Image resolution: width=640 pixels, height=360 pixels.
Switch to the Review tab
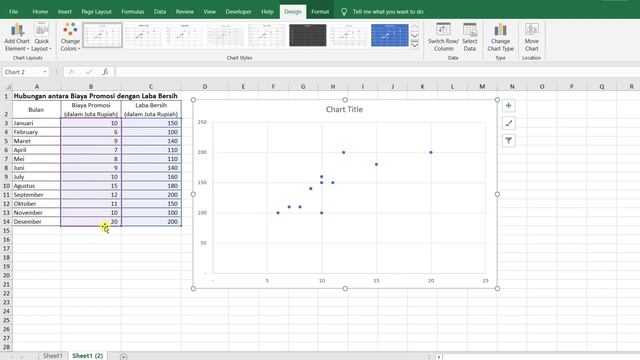click(184, 12)
